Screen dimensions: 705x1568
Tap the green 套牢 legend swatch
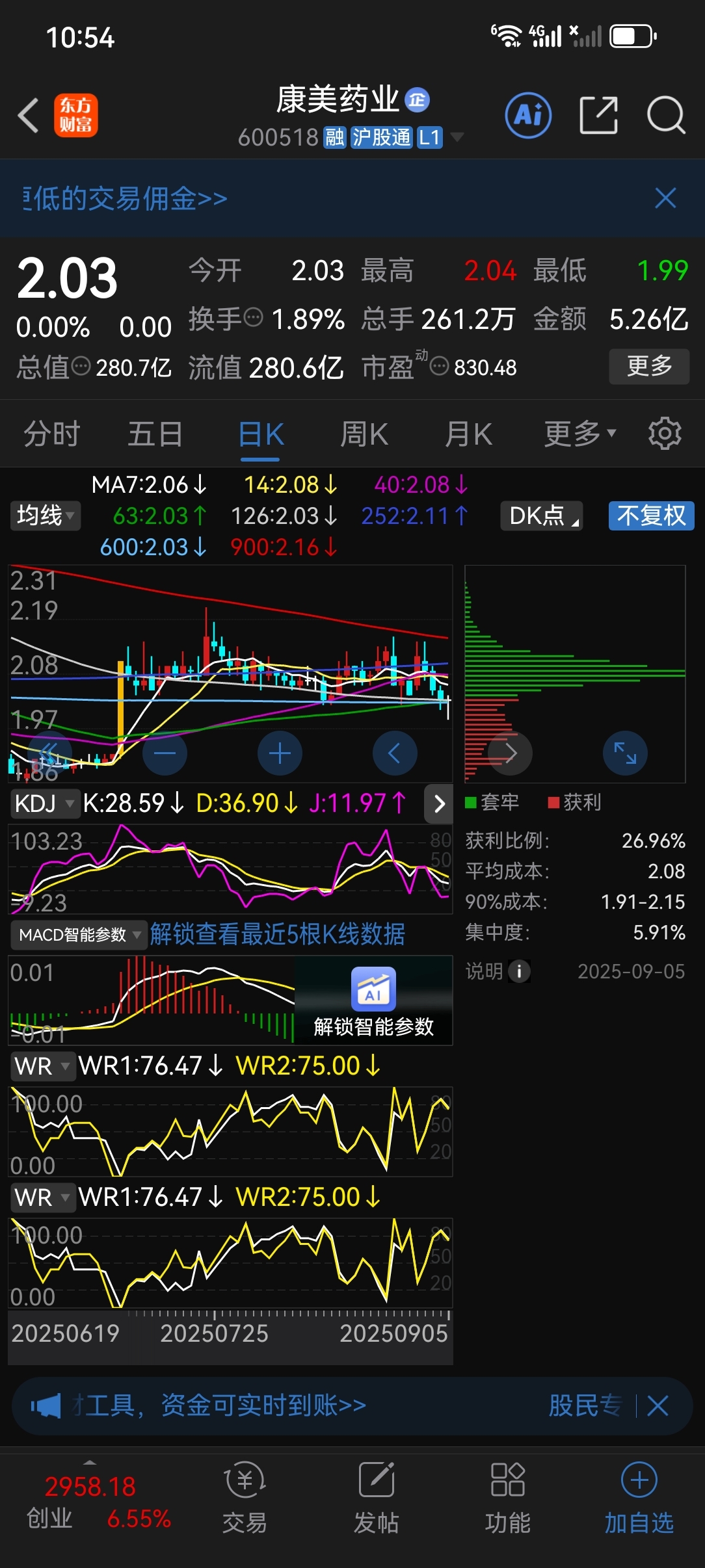[471, 802]
